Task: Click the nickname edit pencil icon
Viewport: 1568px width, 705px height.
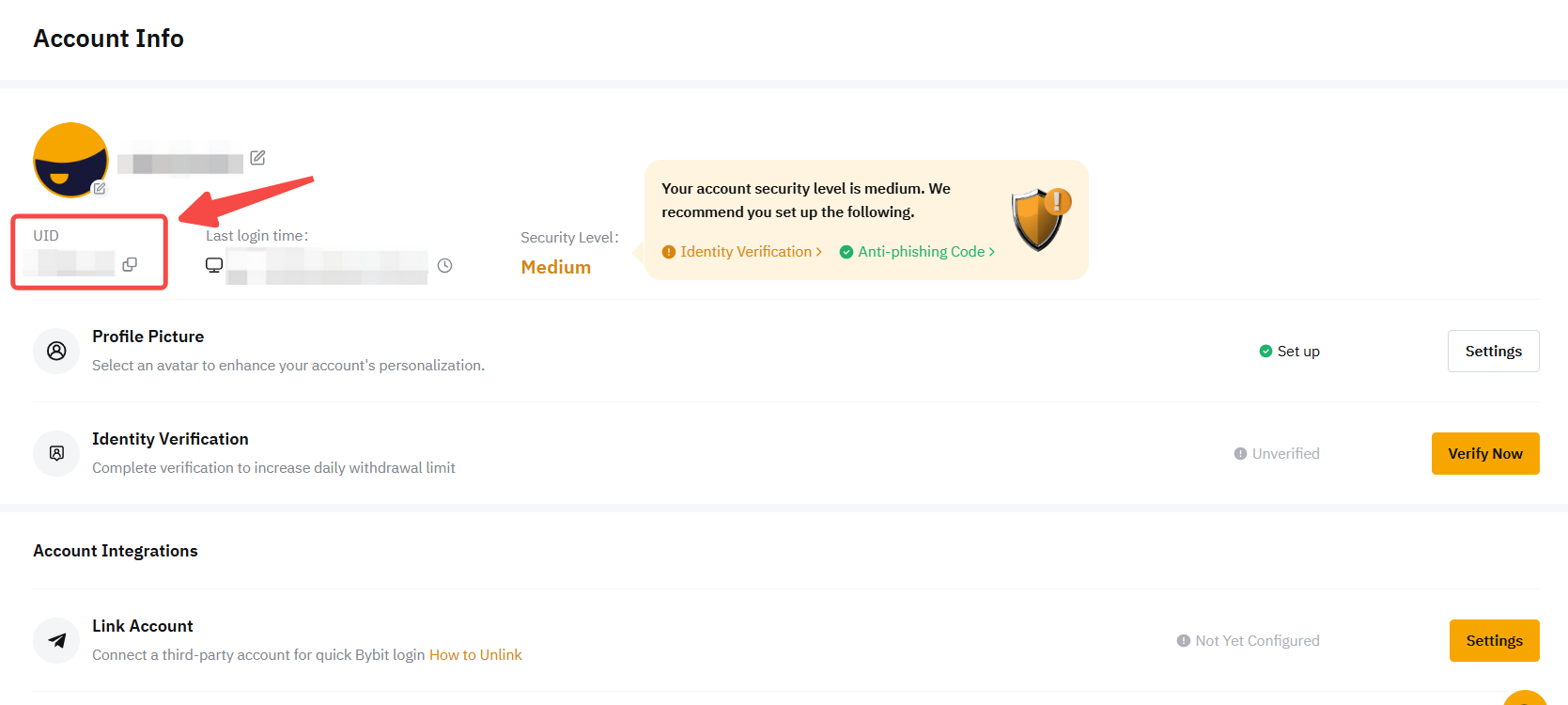Action: click(x=257, y=158)
